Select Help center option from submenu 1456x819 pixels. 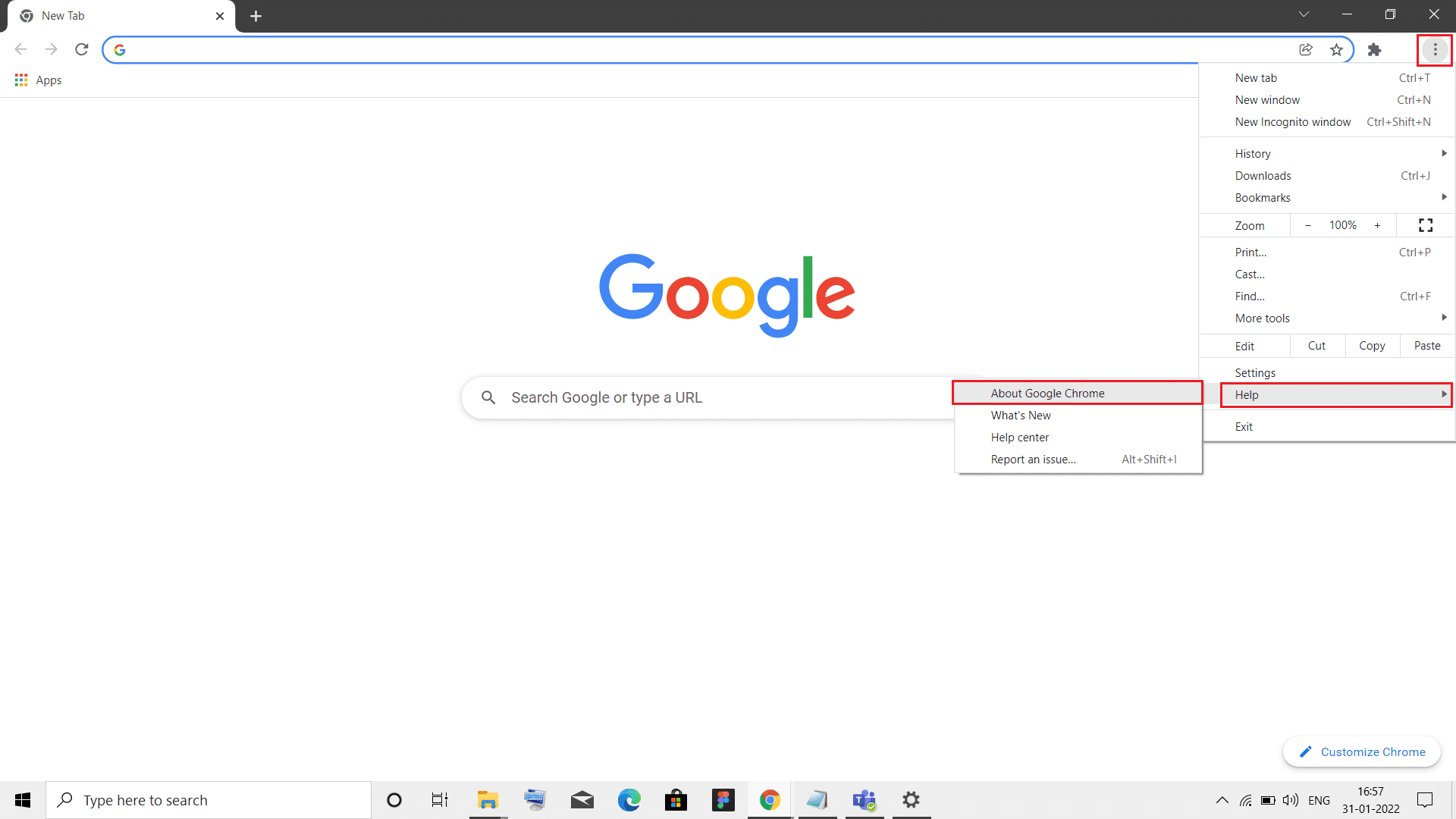1019,437
